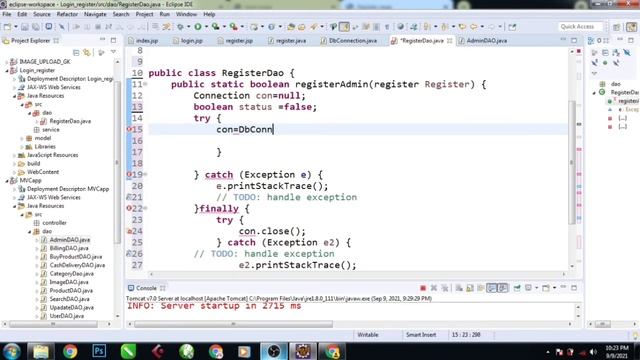Viewport: 640px width, 360px height.
Task: Click the External Tools run icon
Action: click(234, 27)
